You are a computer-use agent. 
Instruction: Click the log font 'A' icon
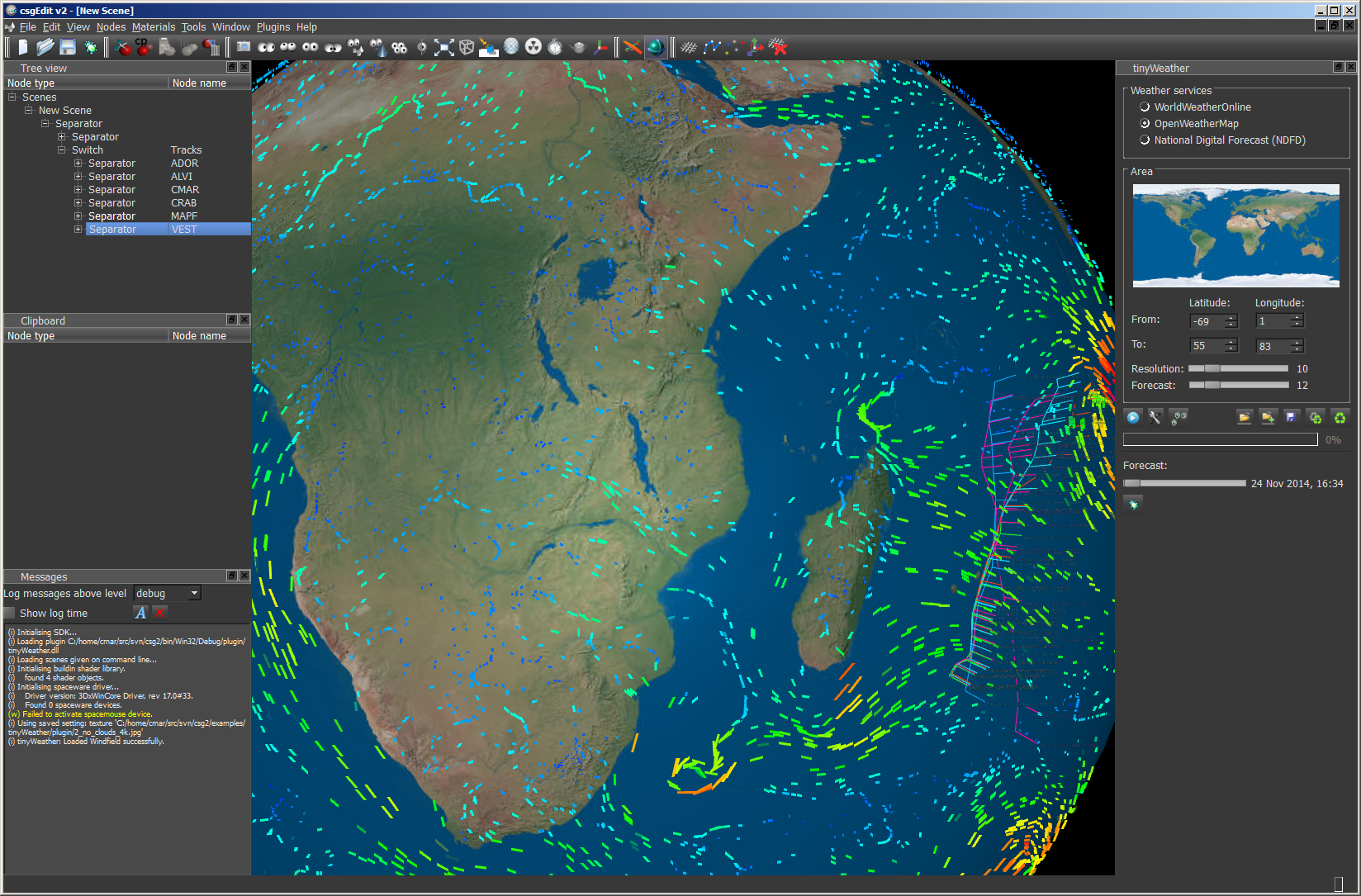click(140, 613)
